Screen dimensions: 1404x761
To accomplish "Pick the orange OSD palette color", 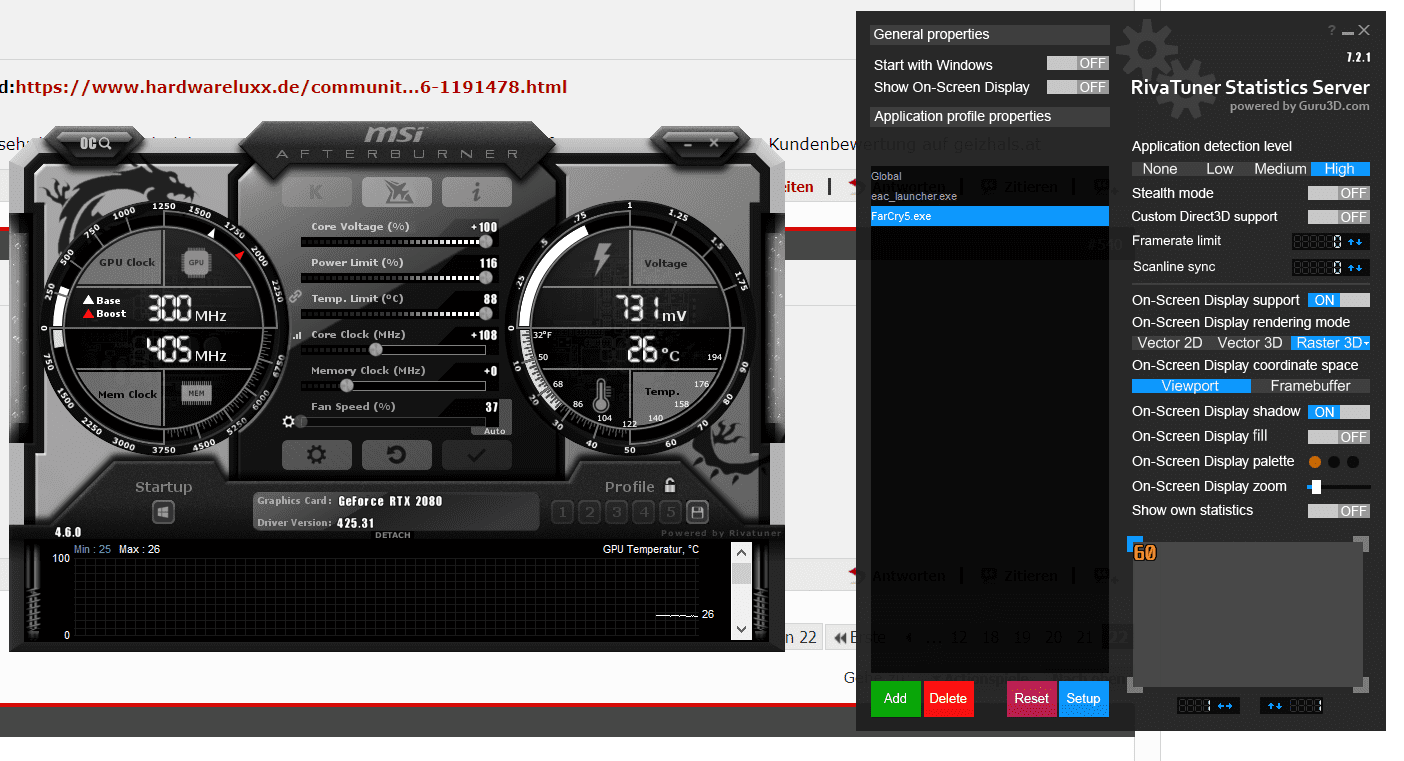I will click(x=1315, y=462).
